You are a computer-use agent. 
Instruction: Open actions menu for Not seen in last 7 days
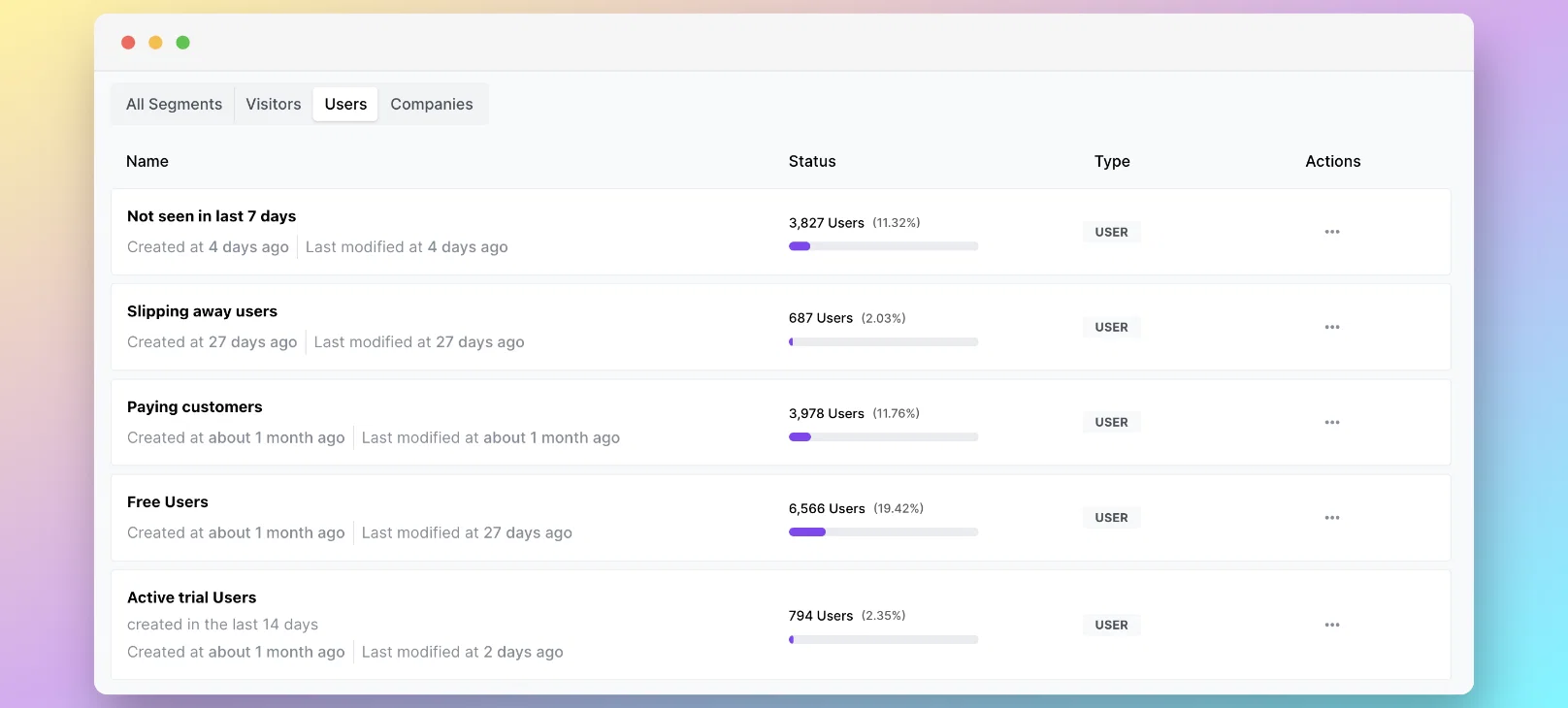[1332, 232]
